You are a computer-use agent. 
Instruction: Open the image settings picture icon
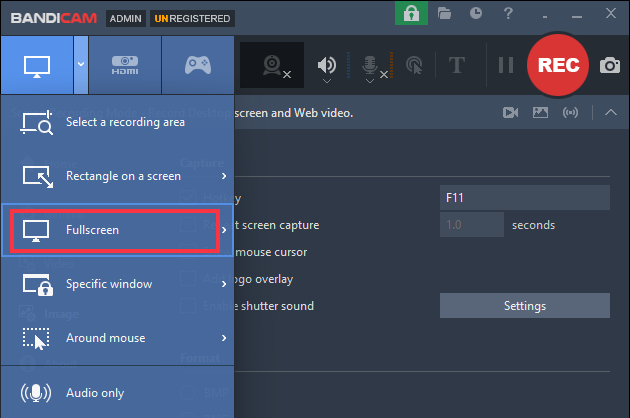tap(540, 113)
